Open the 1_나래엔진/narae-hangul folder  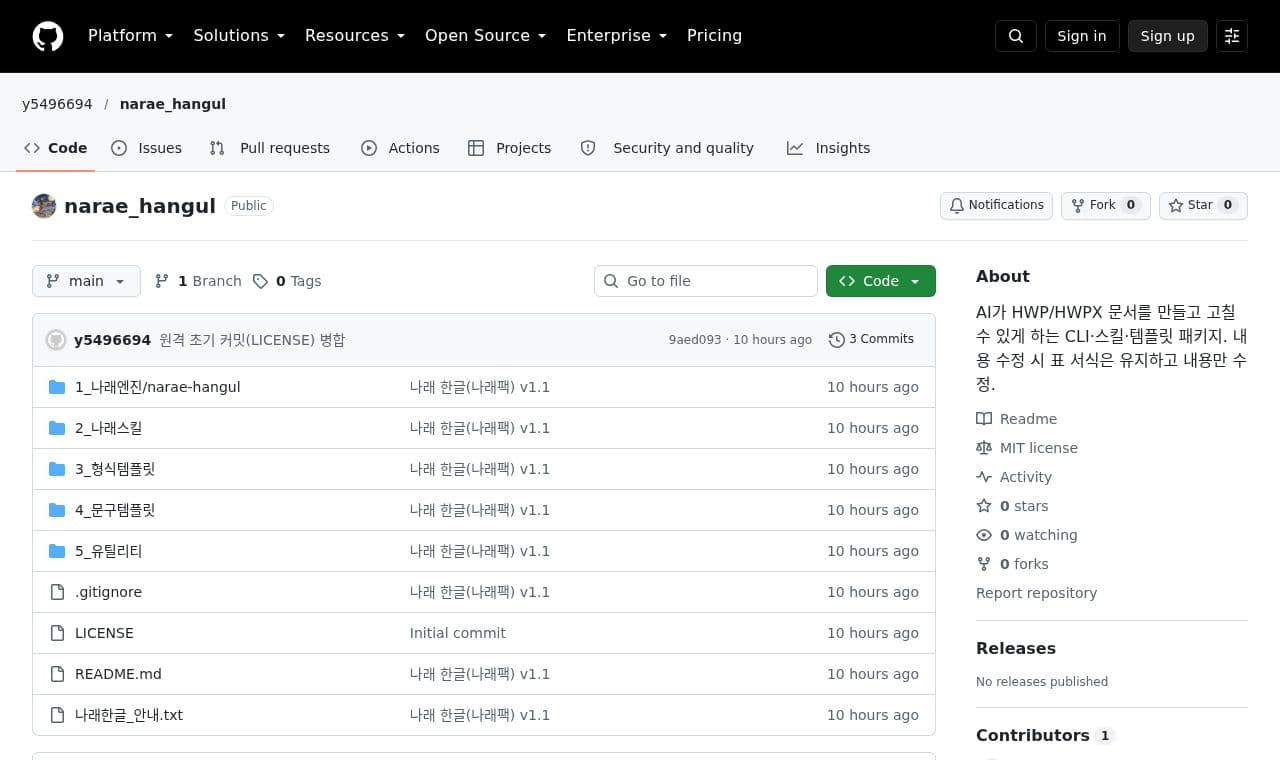[x=158, y=387]
